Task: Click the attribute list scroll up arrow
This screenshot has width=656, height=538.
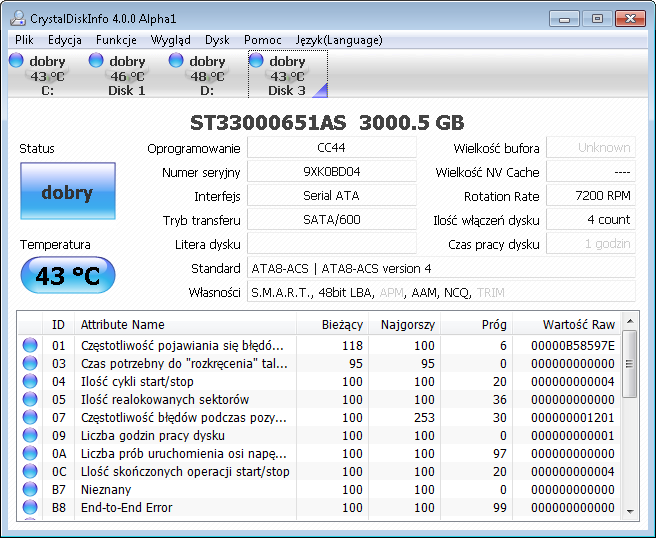Action: point(630,321)
